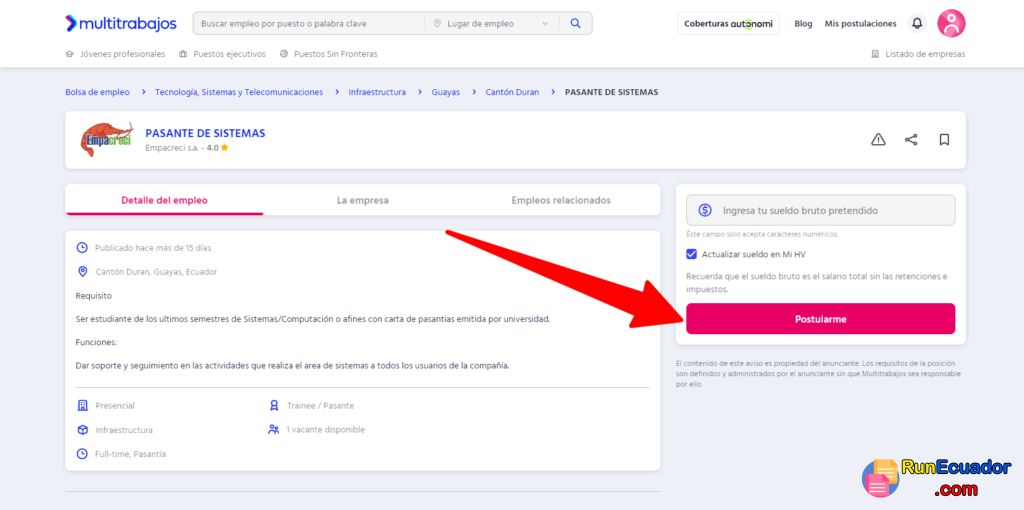Click the badge icon beside Trainee / Pasante
Viewport: 1024px width, 510px height.
click(x=274, y=406)
